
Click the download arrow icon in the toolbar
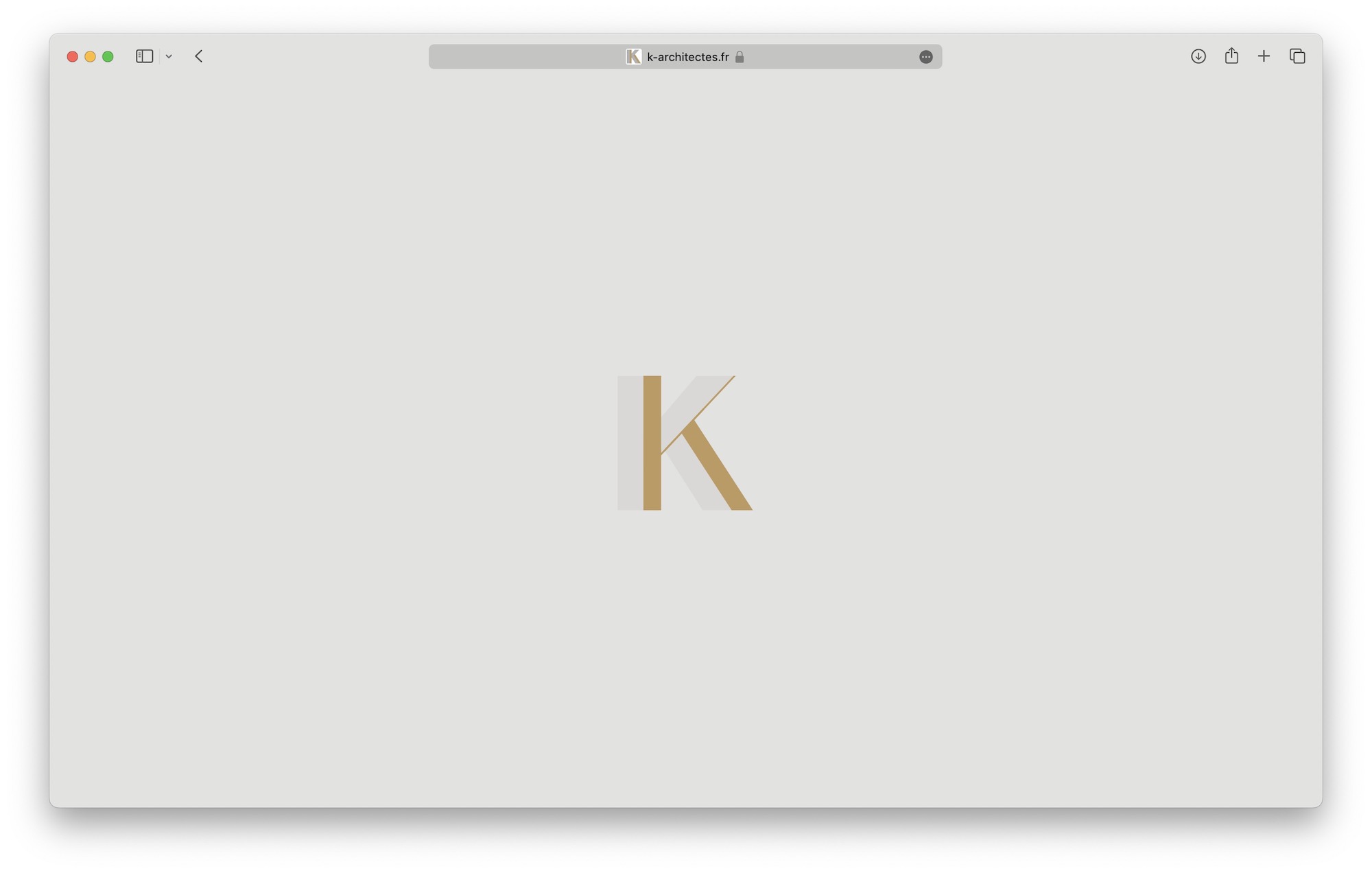click(x=1198, y=56)
